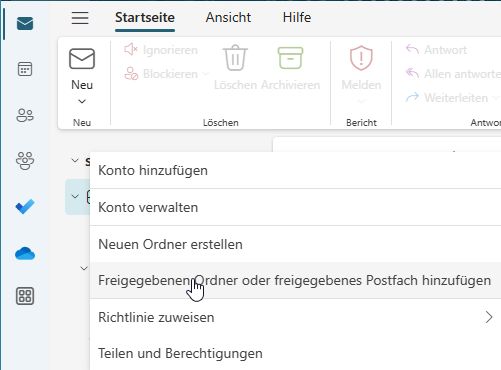Toggle the hamburger navigation pane button

coord(80,18)
